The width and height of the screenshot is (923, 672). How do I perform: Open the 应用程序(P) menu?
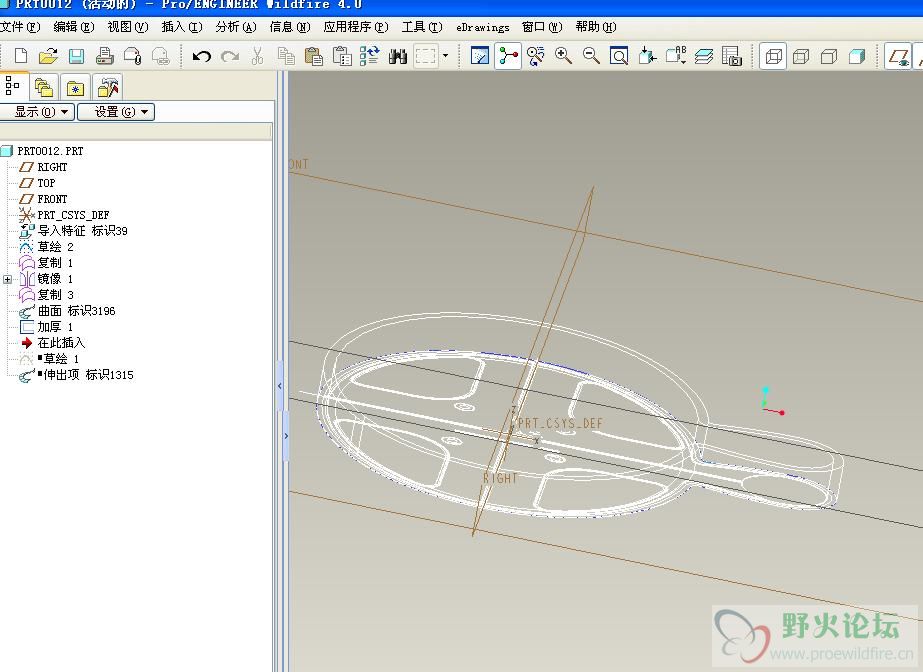[x=356, y=27]
